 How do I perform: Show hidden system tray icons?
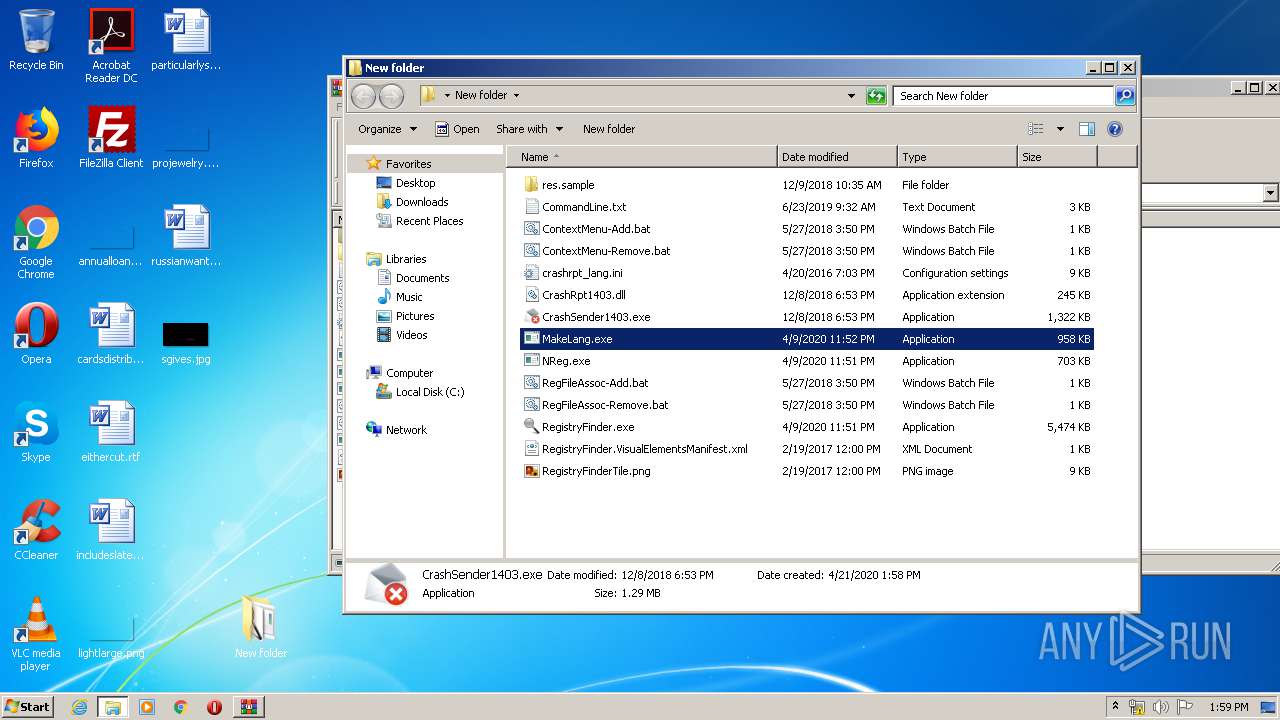(1115, 707)
